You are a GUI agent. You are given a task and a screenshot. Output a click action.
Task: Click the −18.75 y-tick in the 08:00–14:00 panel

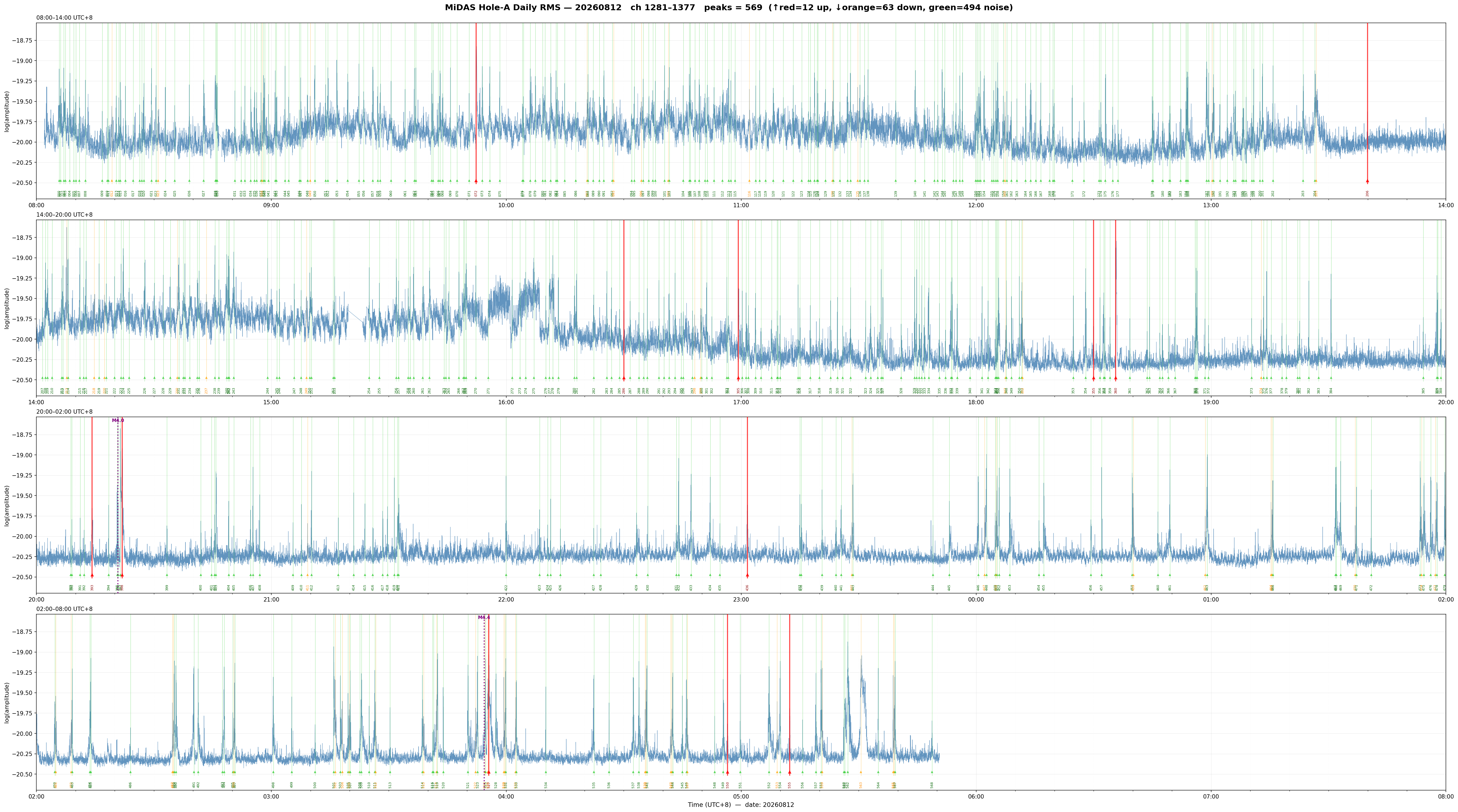24,41
